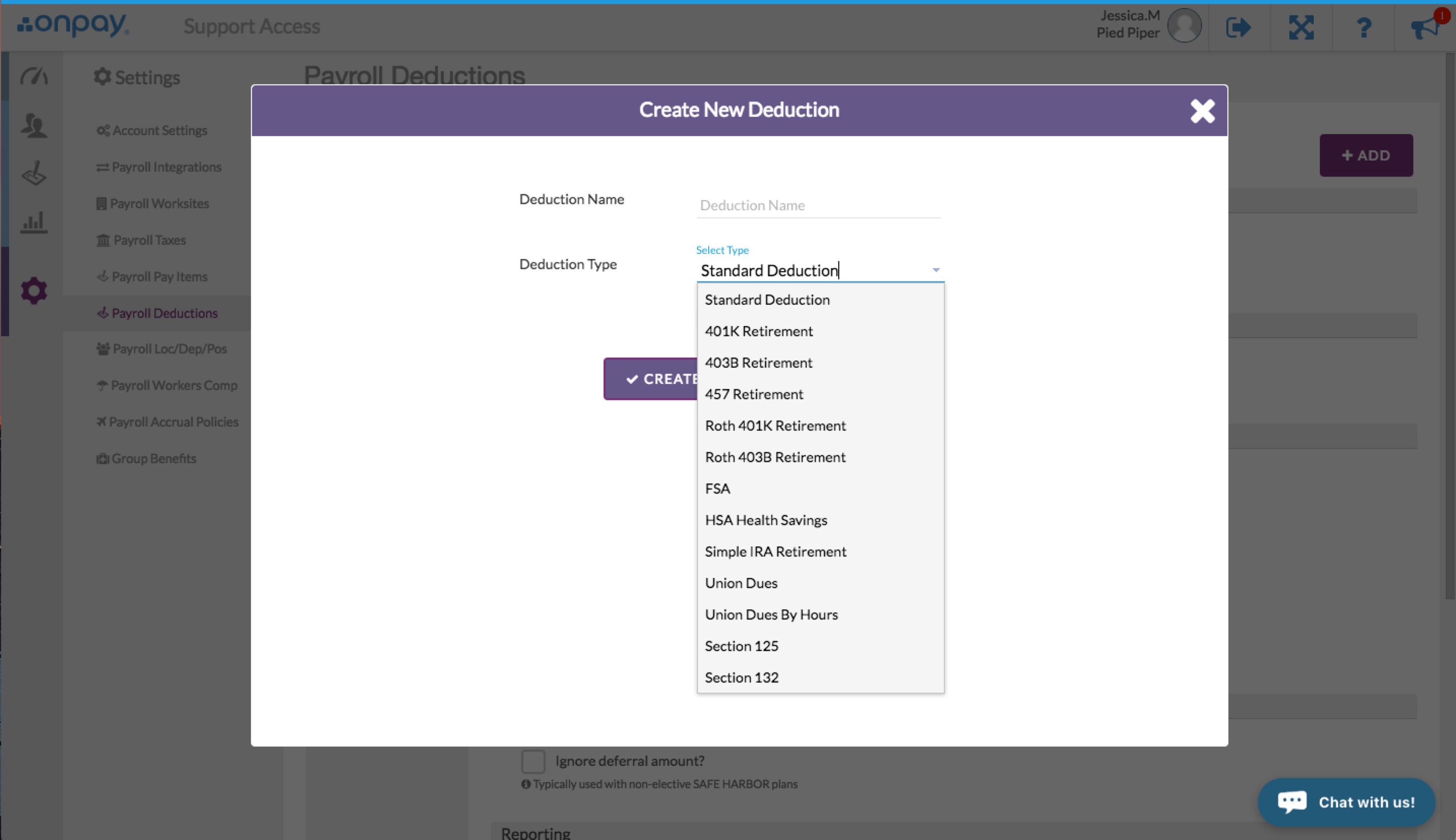Choose 457 Retirement option
This screenshot has width=1456, height=840.
pyautogui.click(x=820, y=394)
